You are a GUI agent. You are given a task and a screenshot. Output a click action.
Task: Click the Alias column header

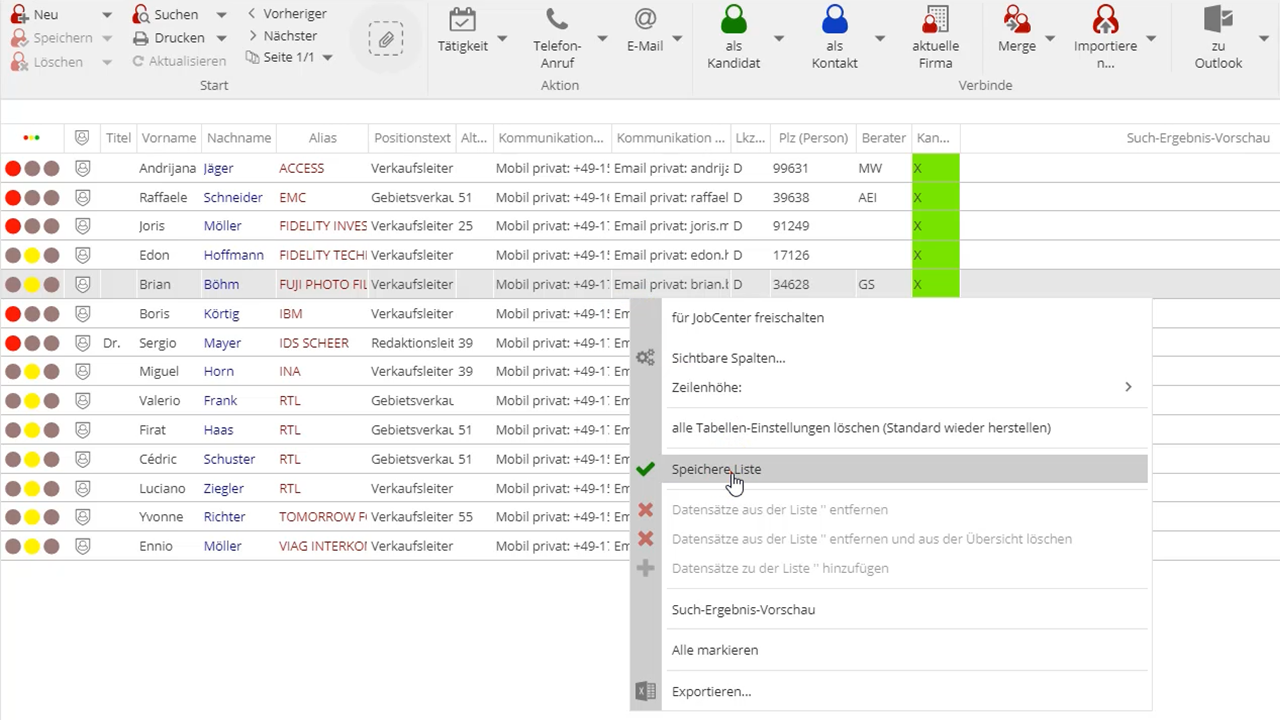pyautogui.click(x=323, y=138)
